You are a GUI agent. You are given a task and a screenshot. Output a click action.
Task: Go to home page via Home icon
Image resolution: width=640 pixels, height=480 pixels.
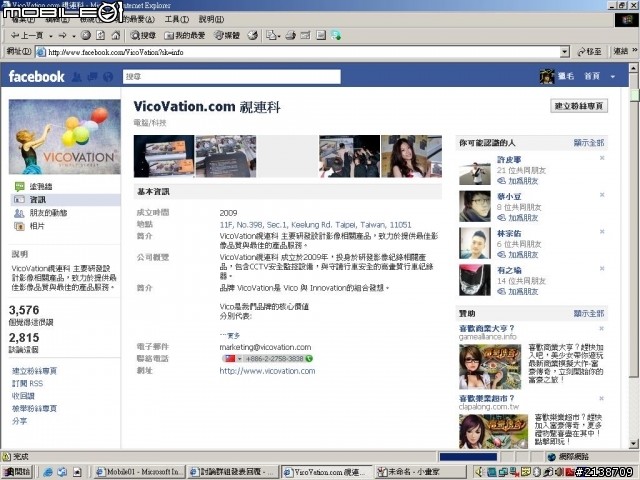(x=116, y=36)
